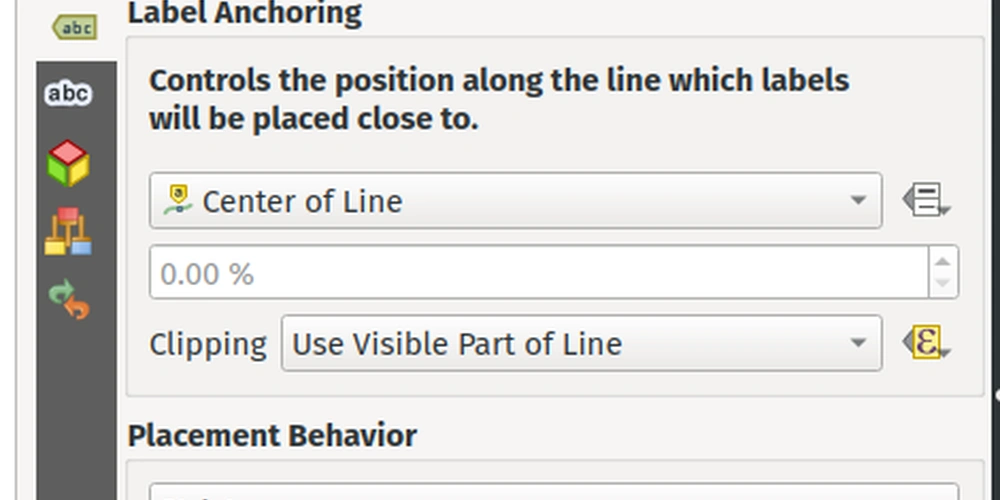Click arrow on the Clipping combo box
Image resolution: width=1000 pixels, height=500 pixels.
[858, 343]
